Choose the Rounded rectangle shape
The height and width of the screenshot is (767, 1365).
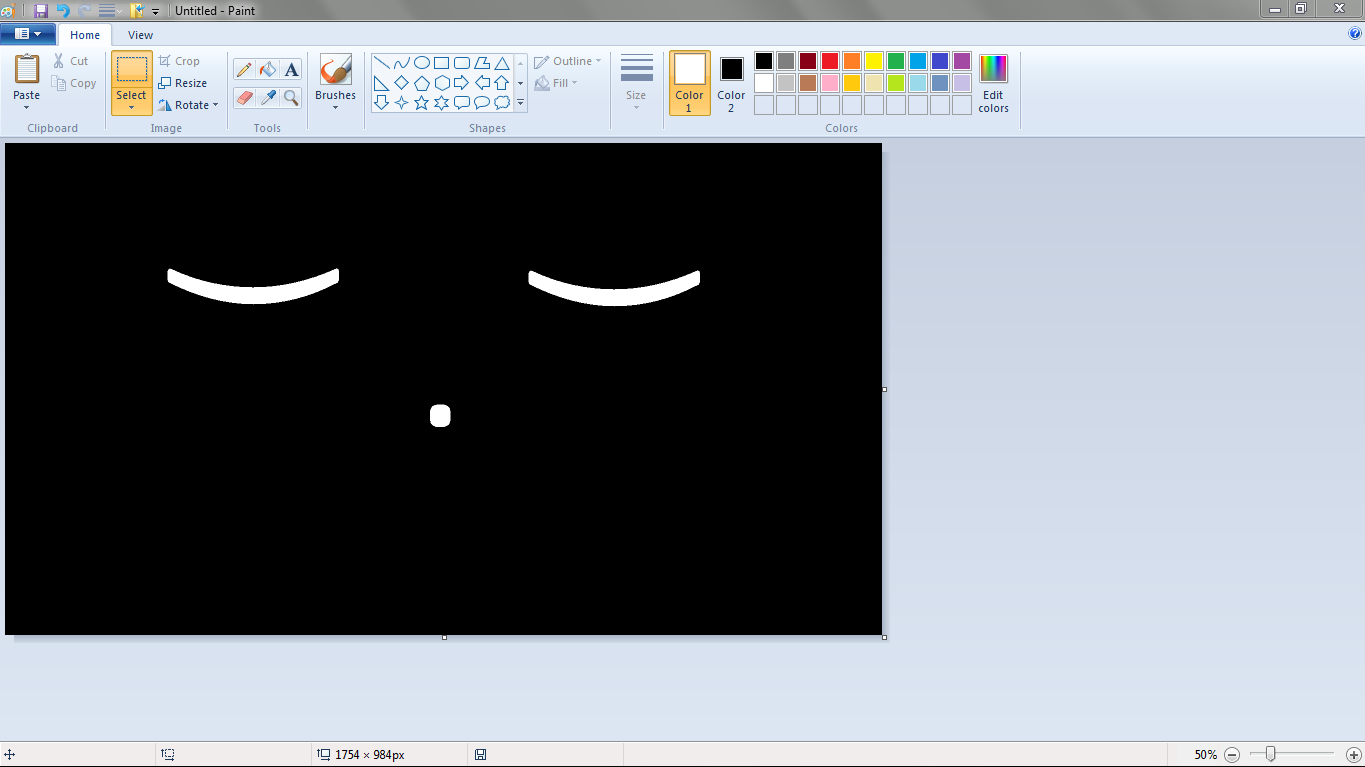coord(461,63)
